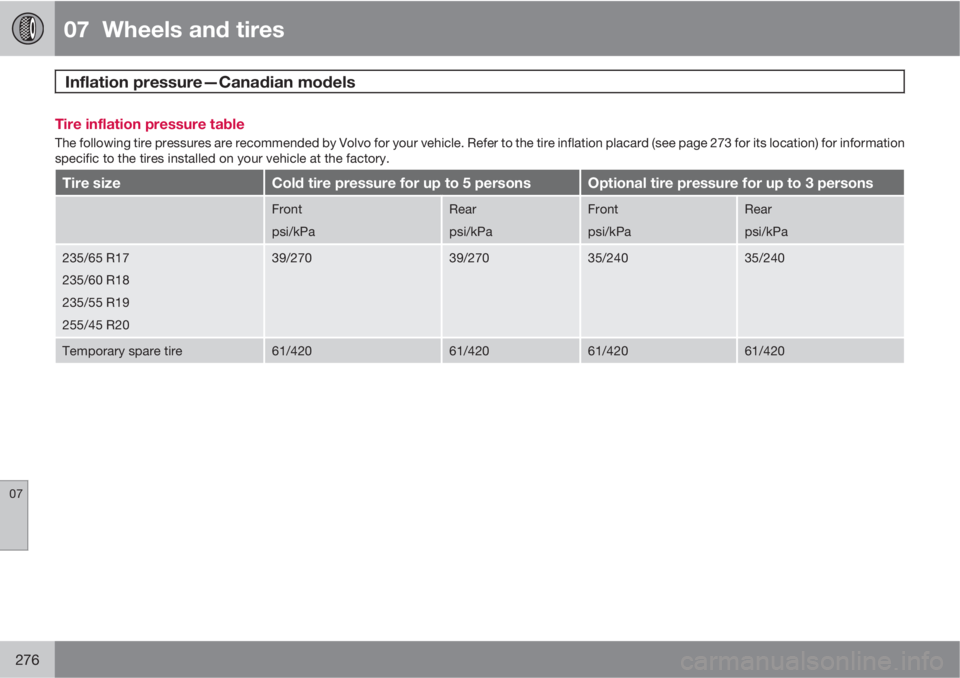
Task: Click the 'Inflation pressure—Canadian models' section heading
Action: pyautogui.click(x=210, y=82)
